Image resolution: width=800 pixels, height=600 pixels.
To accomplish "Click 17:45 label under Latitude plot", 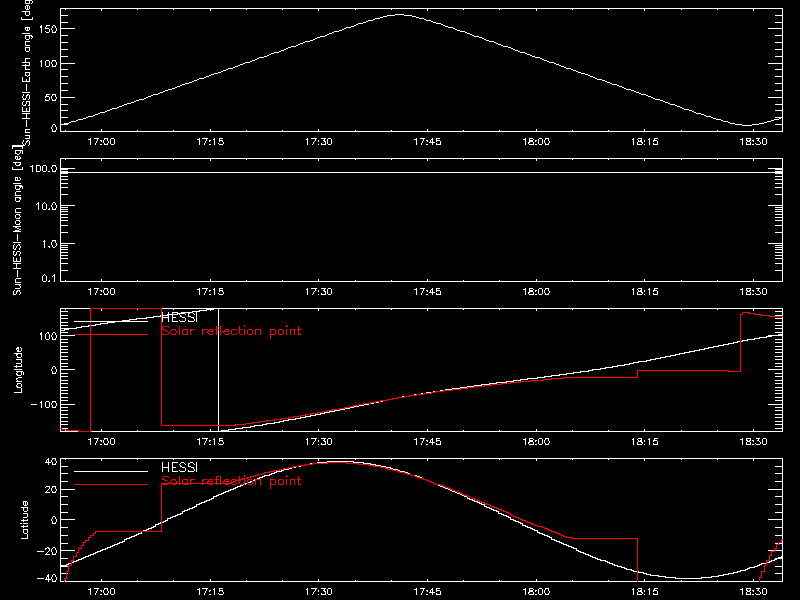I will (428, 592).
